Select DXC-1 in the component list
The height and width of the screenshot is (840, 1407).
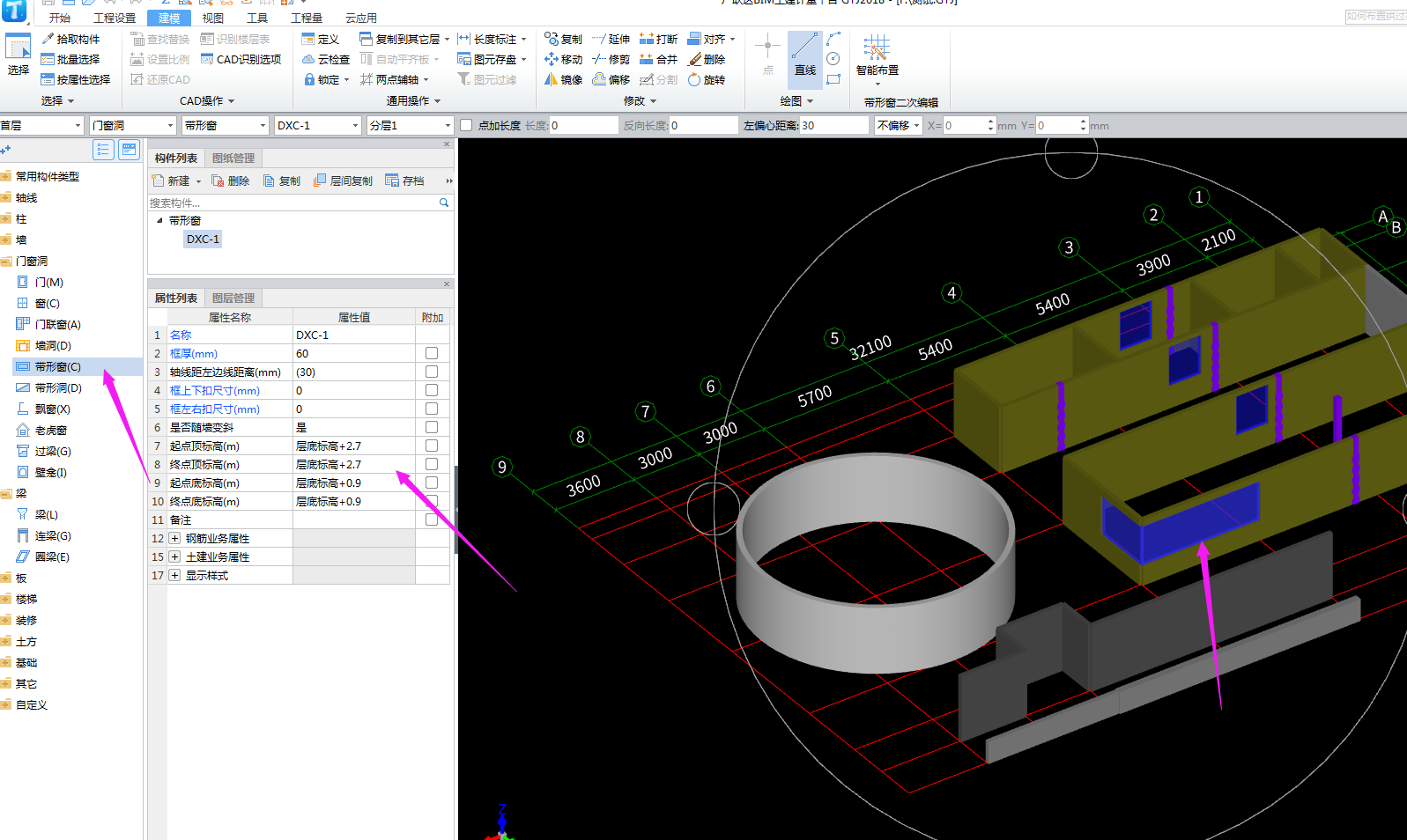tap(203, 239)
